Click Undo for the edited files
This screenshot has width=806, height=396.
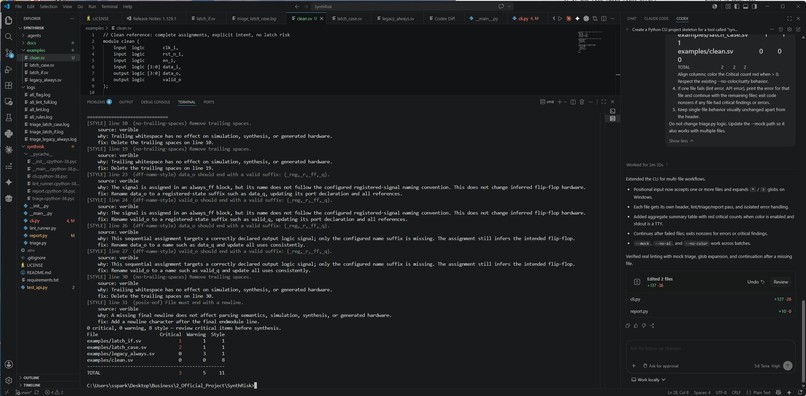pyautogui.click(x=755, y=282)
